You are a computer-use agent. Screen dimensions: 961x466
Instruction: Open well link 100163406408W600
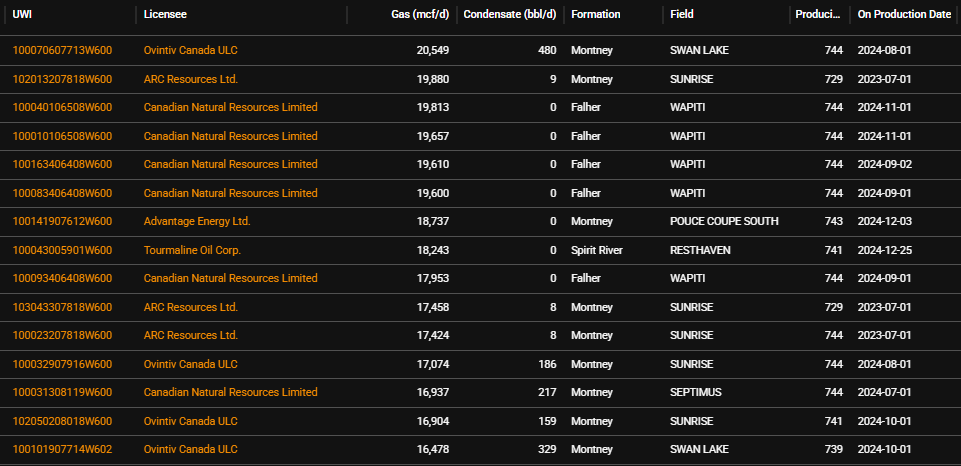pos(62,164)
